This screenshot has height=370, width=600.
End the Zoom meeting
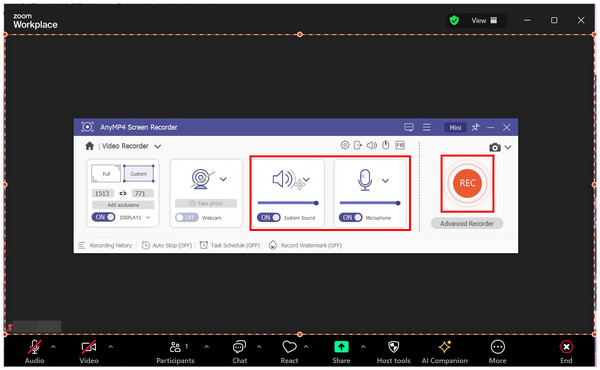566,352
